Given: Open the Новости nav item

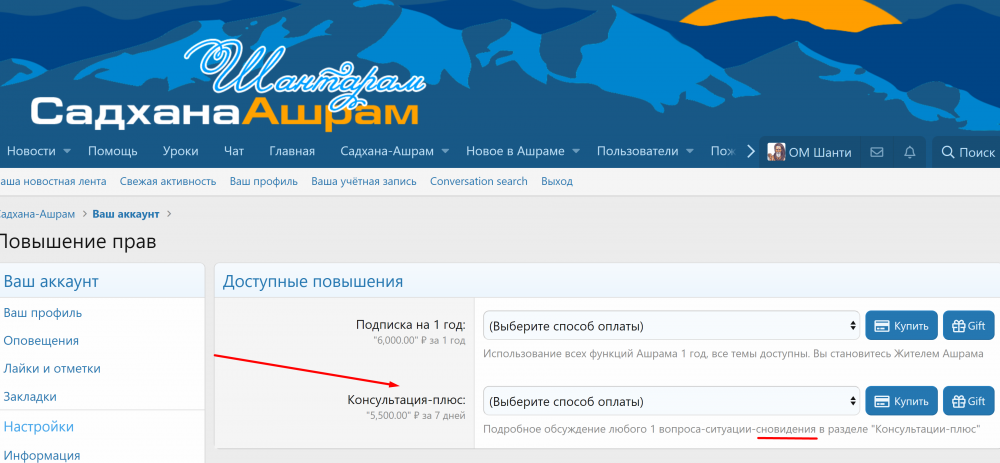Looking at the screenshot, I should 31,152.
